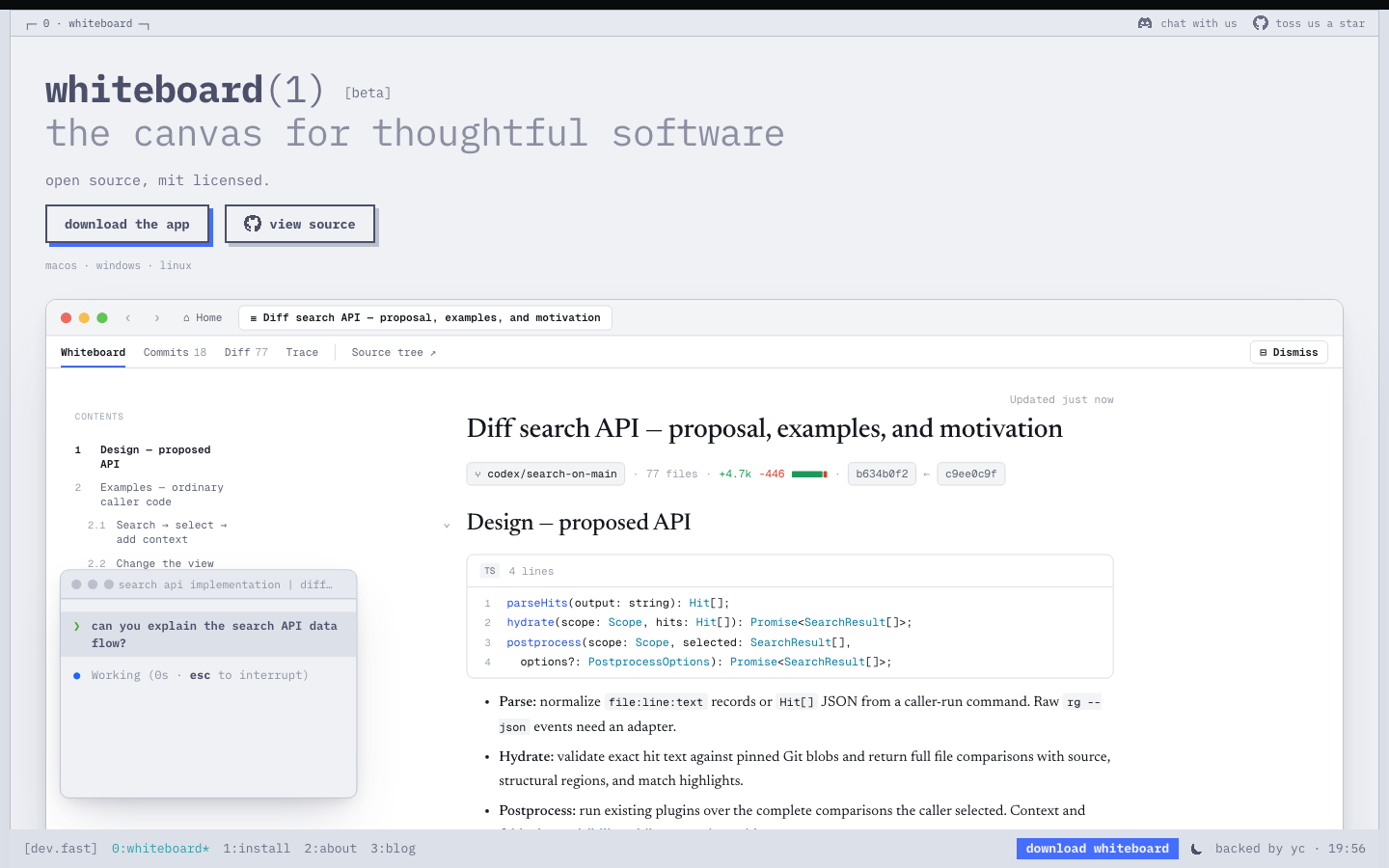Viewport: 1389px width, 868px height.
Task: Open the Source tree external link
Action: pyautogui.click(x=394, y=352)
